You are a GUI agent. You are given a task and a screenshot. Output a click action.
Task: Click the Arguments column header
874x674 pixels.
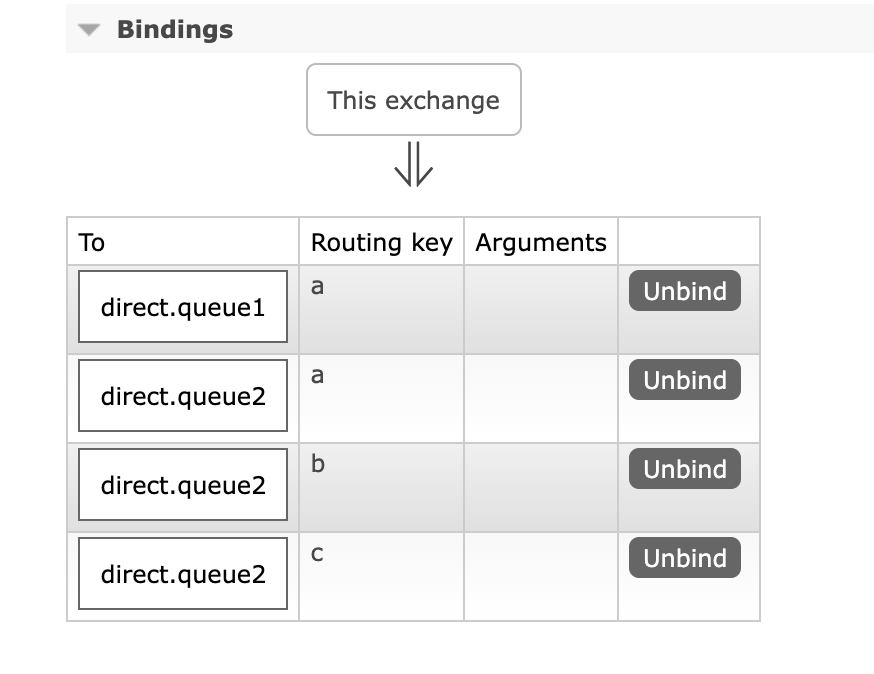click(541, 242)
